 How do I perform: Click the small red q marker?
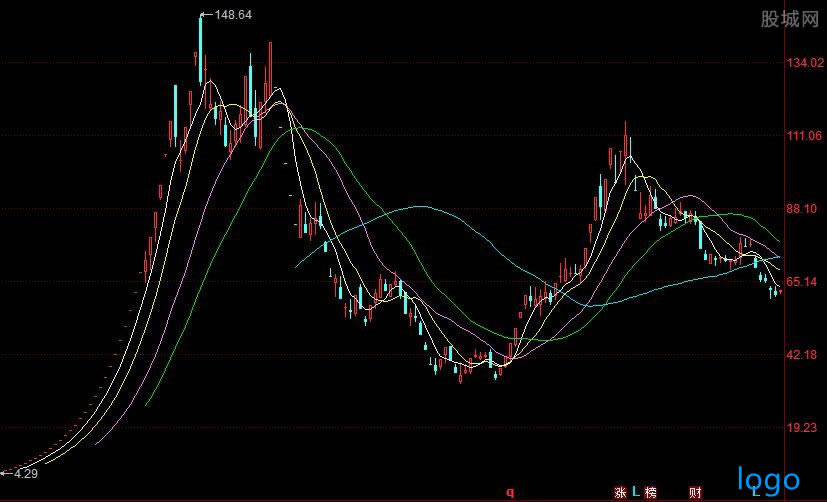point(509,492)
